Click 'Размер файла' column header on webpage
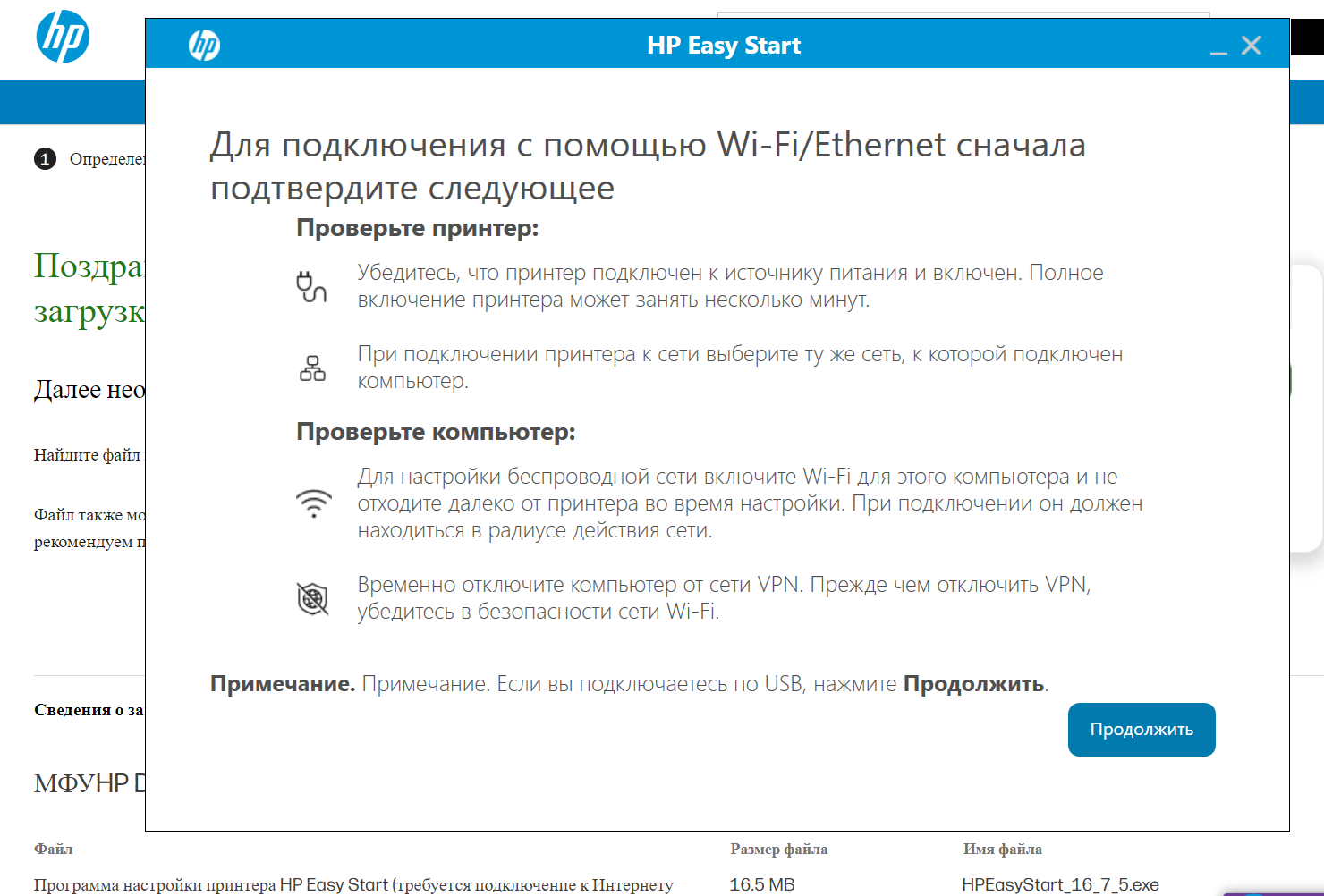1324x896 pixels. 778,850
